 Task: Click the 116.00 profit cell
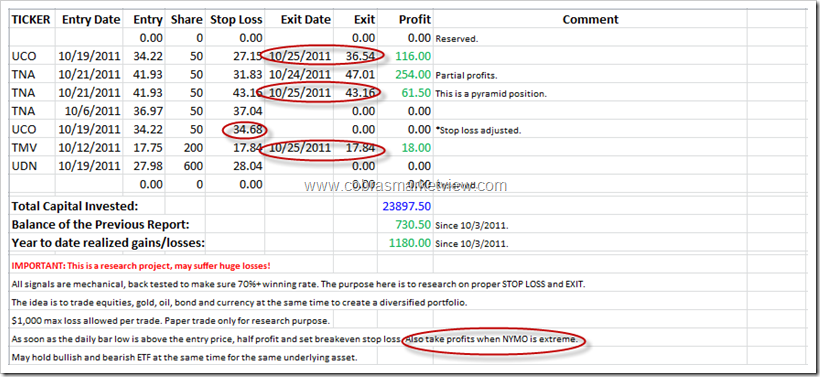[x=413, y=56]
